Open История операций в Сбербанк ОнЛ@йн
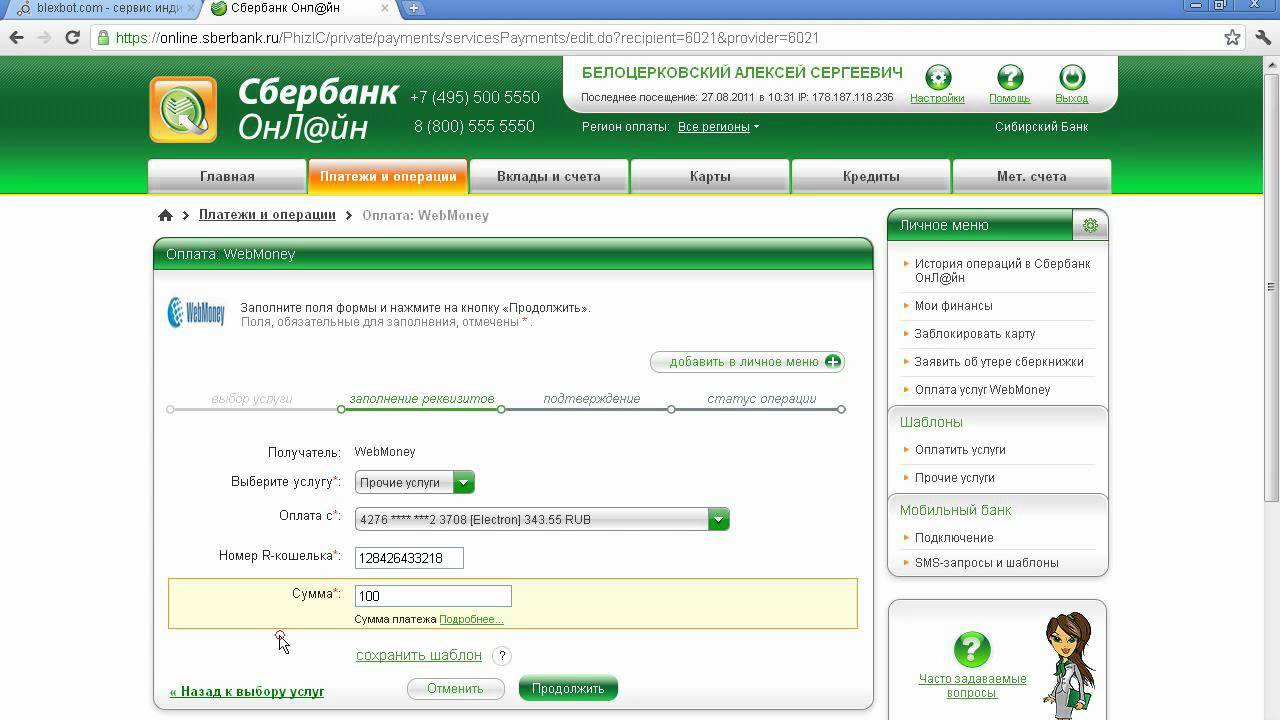1280x720 pixels. (x=1003, y=270)
